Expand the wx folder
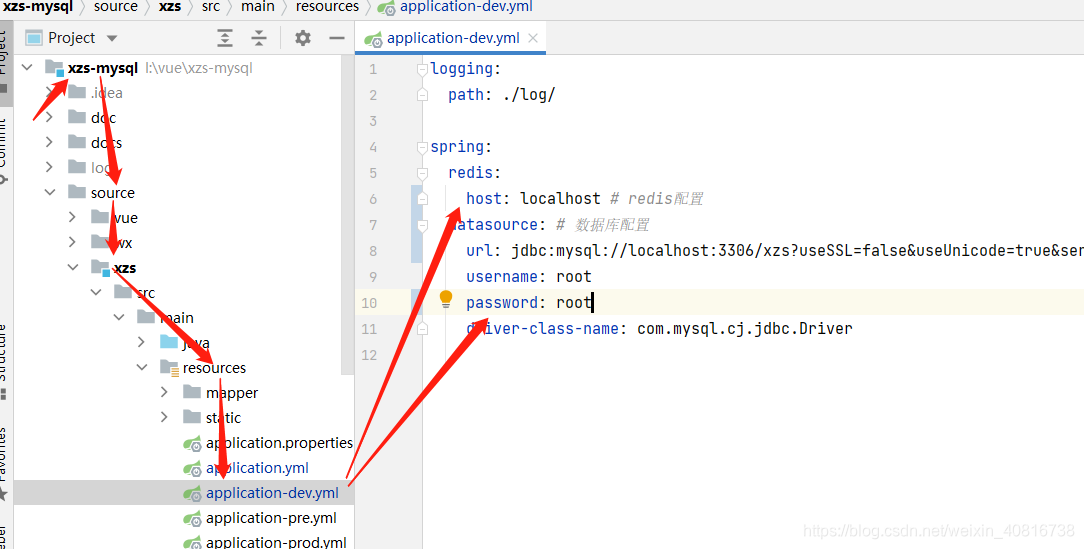Viewport: 1084px width, 549px height. (x=73, y=242)
